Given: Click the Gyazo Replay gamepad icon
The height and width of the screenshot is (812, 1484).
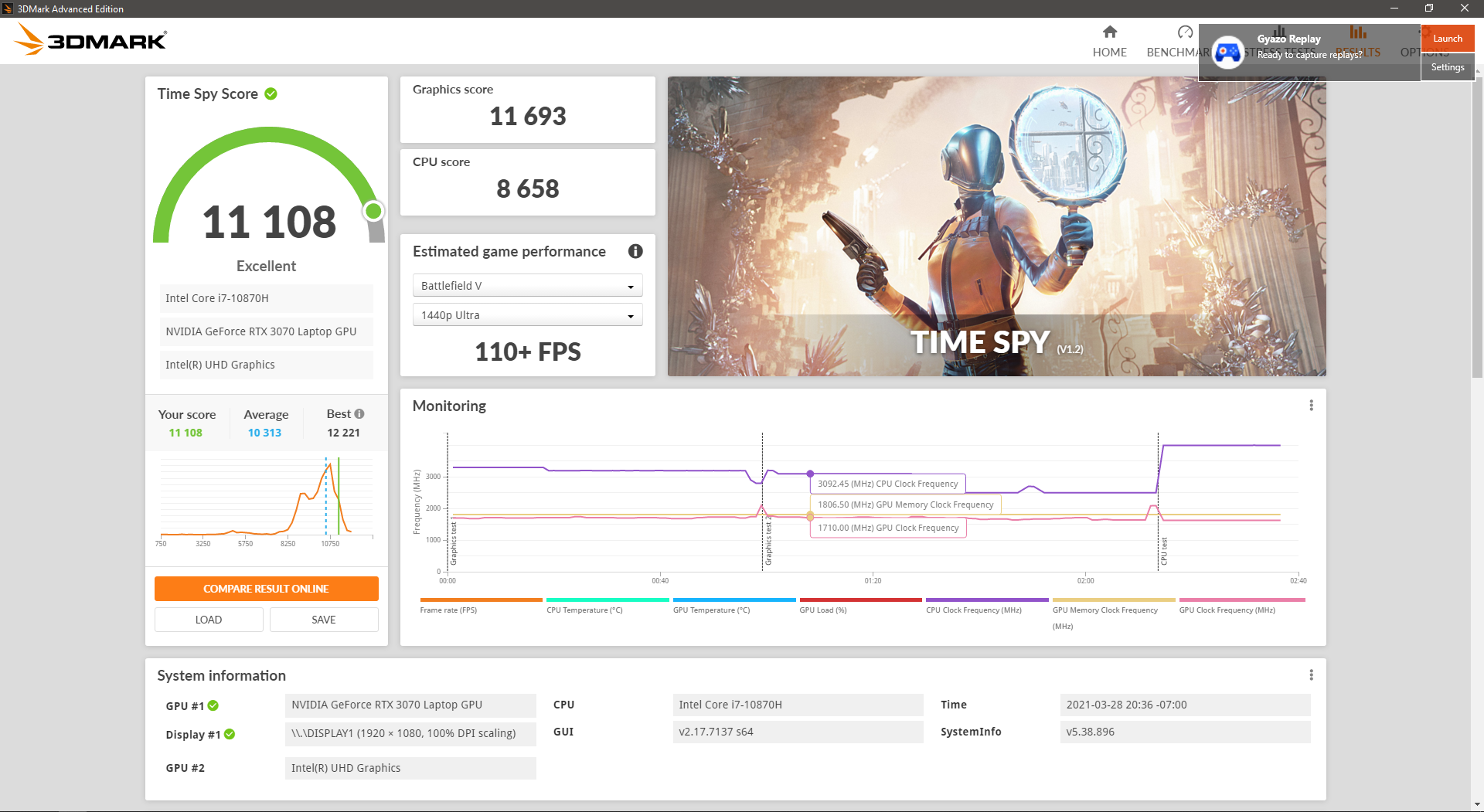Looking at the screenshot, I should [x=1227, y=53].
